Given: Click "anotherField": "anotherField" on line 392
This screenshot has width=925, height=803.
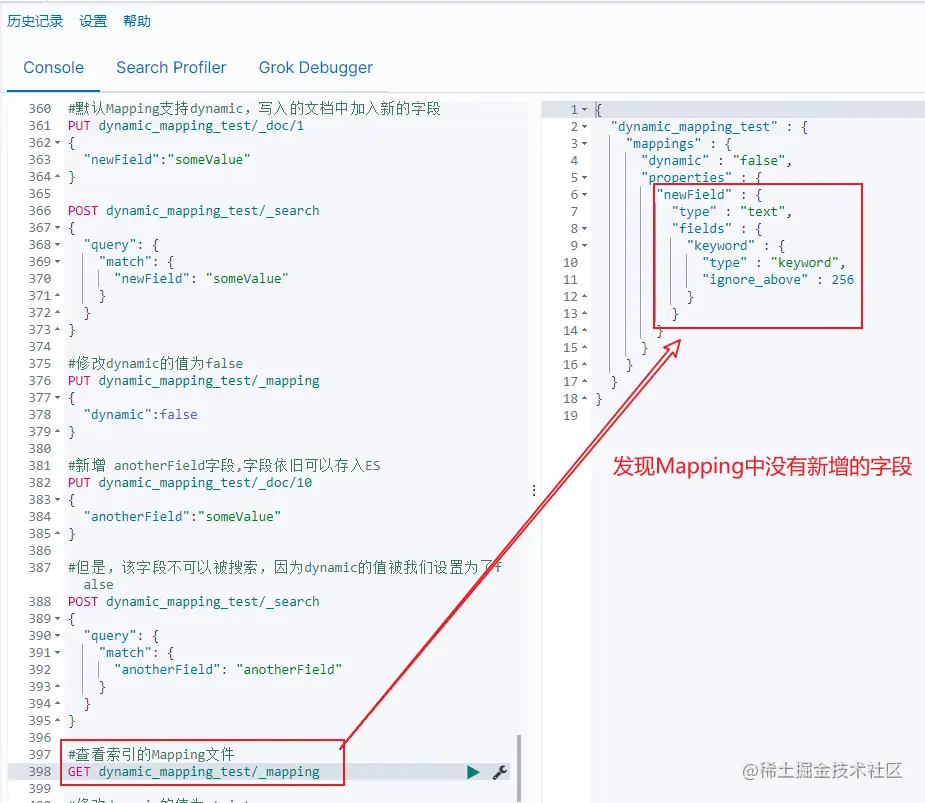Looking at the screenshot, I should pyautogui.click(x=228, y=670).
